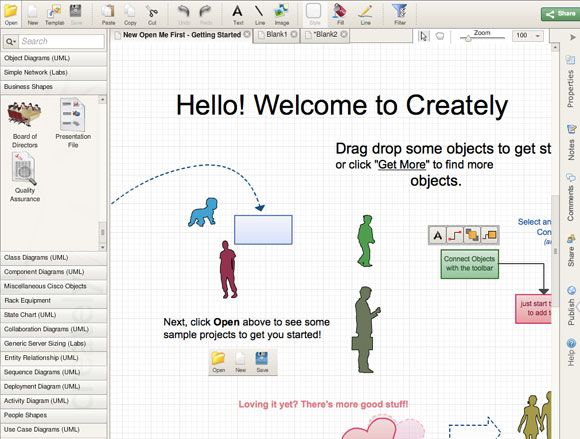Viewport: 580px width, 439px height.
Task: Expand Class Diagrams (UML) library
Action: pos(54,258)
